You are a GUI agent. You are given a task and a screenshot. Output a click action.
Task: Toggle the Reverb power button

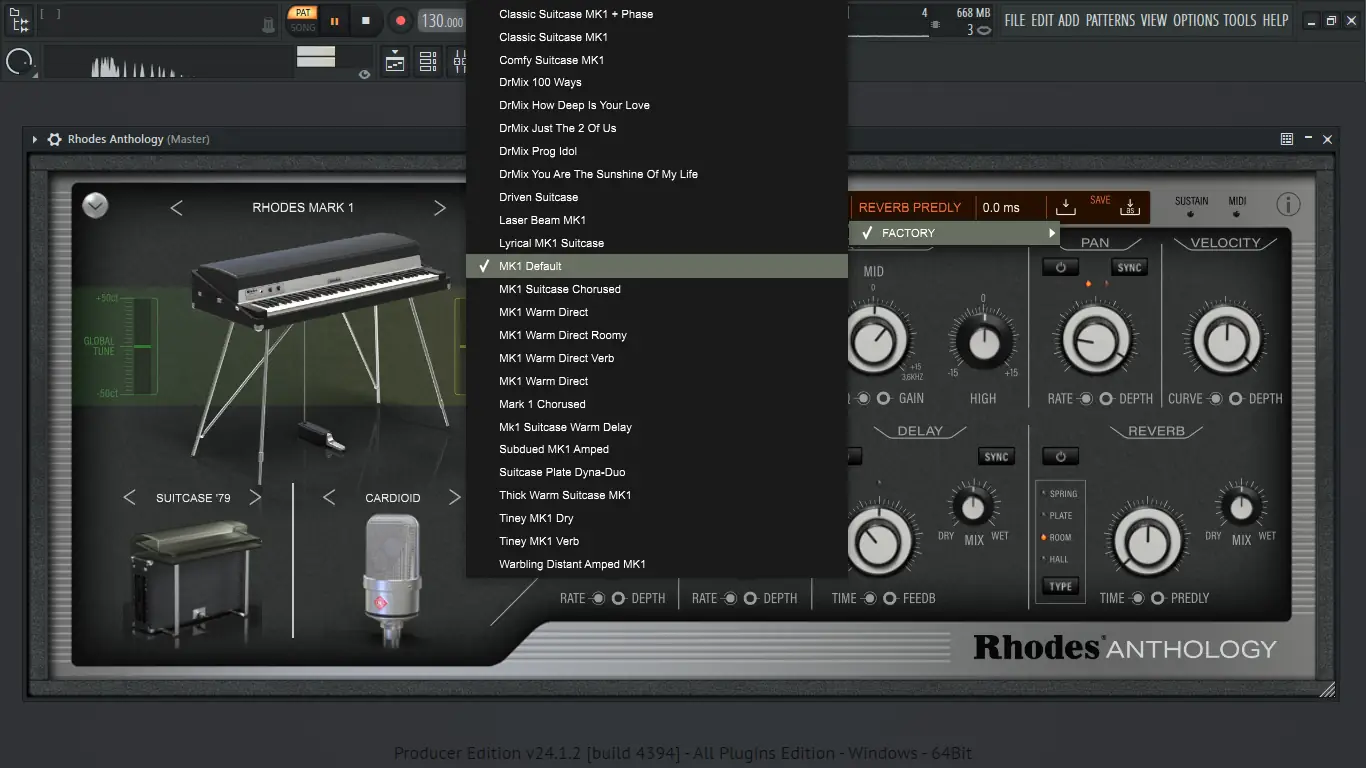tap(1060, 457)
